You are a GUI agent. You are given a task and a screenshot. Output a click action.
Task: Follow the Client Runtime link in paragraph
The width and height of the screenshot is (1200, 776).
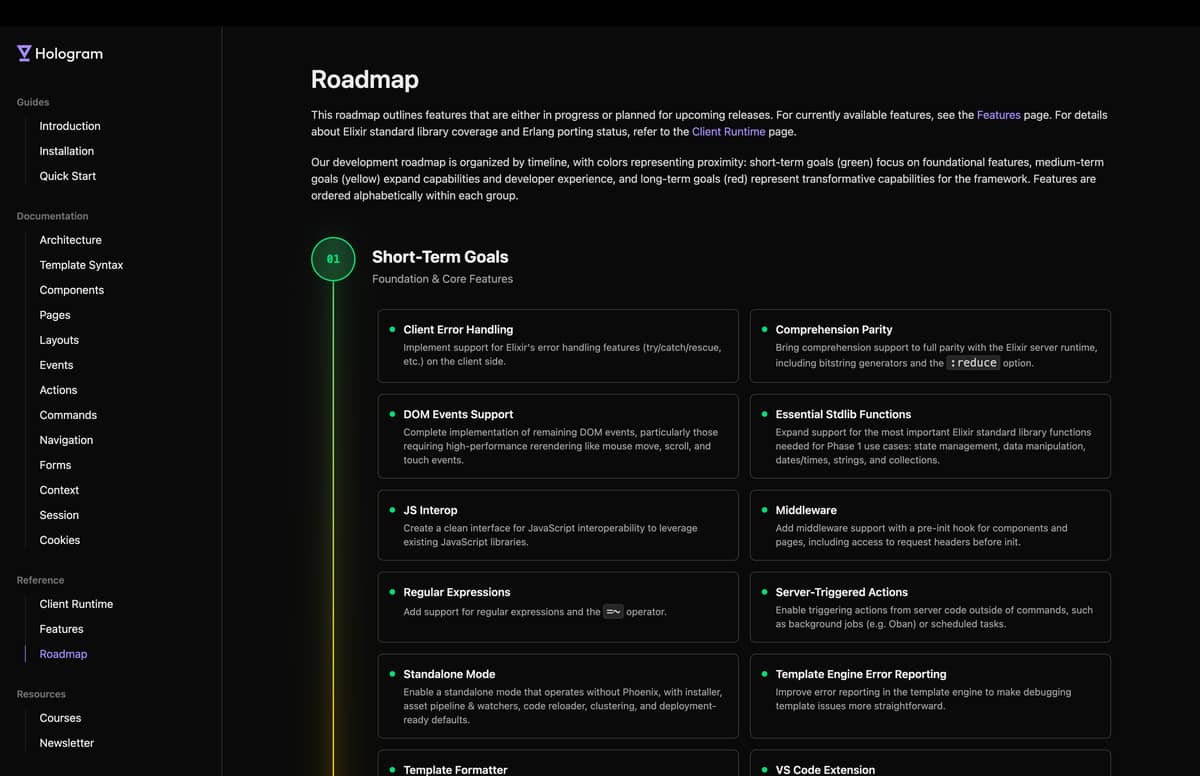728,132
